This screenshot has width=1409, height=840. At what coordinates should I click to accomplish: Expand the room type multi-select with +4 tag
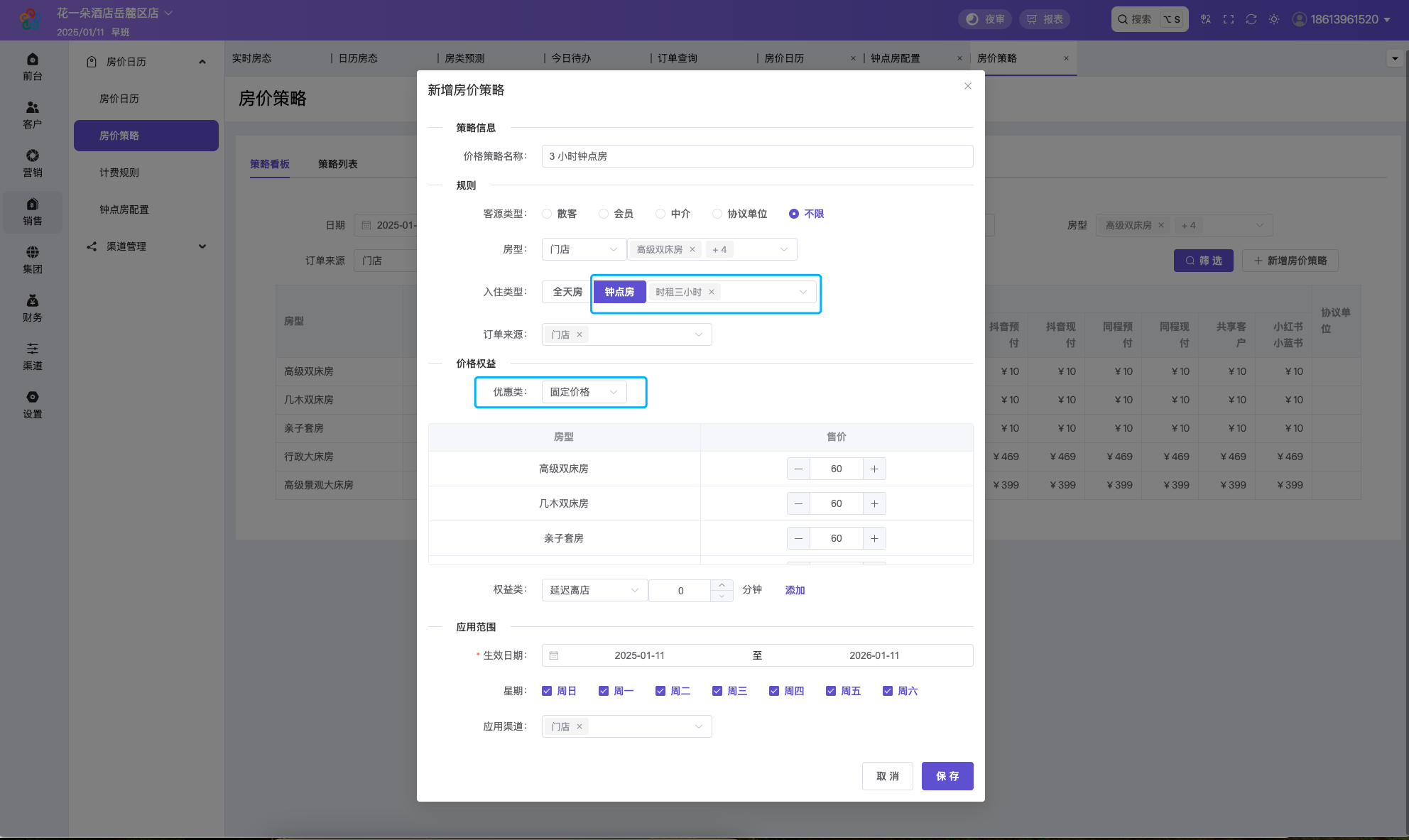click(712, 249)
